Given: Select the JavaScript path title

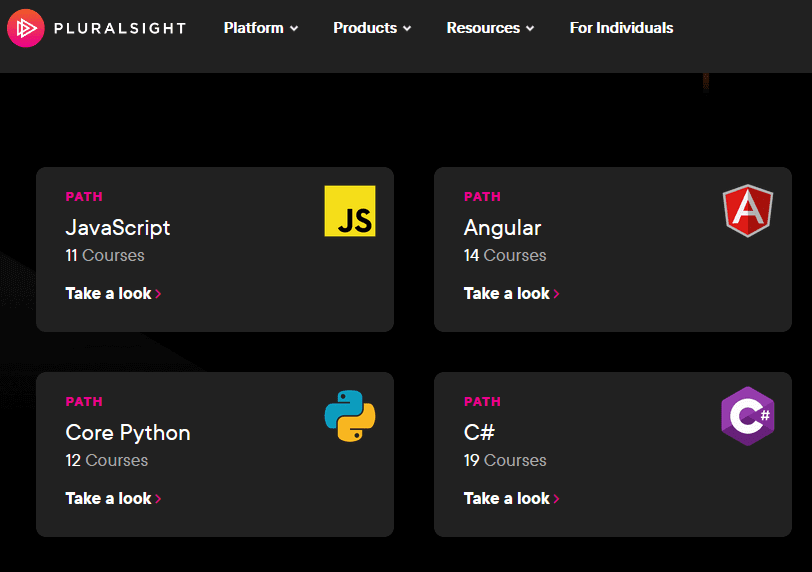Looking at the screenshot, I should 118,228.
